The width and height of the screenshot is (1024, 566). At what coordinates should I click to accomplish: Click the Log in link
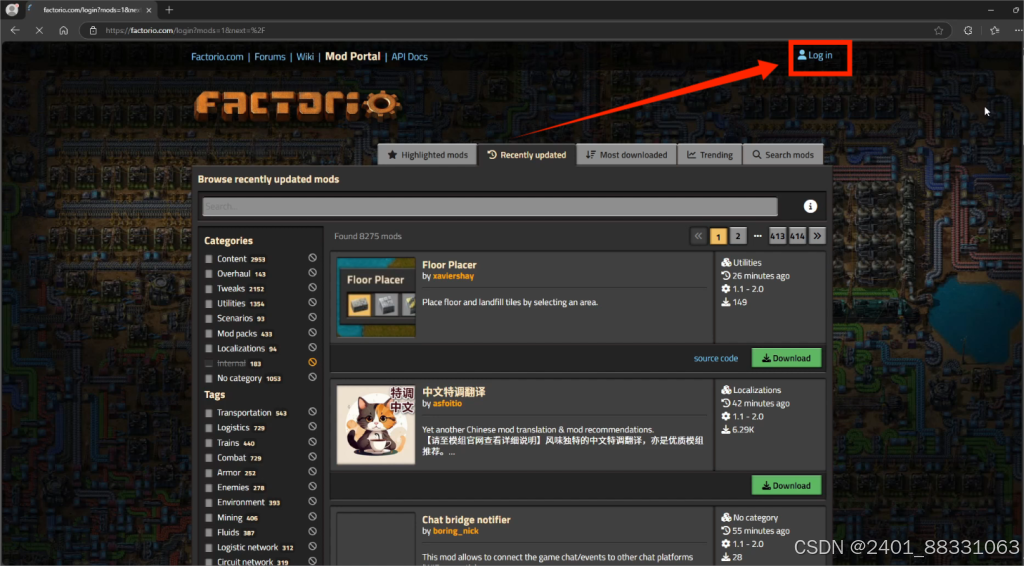coord(815,55)
